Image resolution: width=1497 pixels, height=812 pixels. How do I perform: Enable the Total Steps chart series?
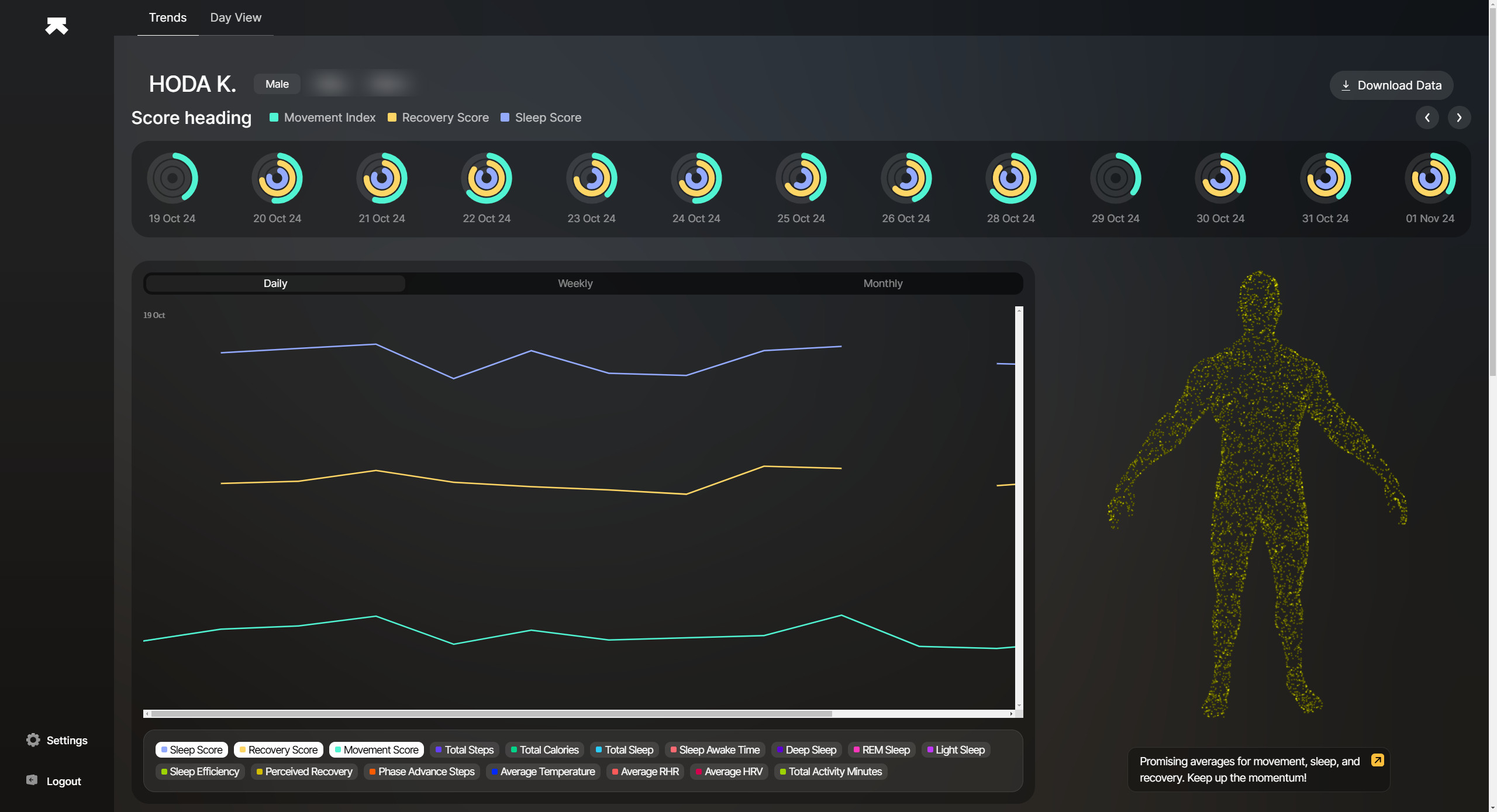pyautogui.click(x=464, y=750)
